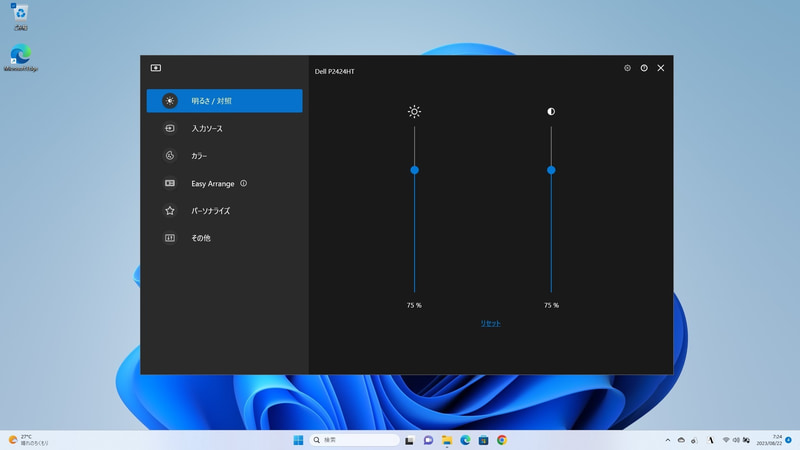Open the Windows Start menu
Image resolution: width=800 pixels, height=450 pixels.
[x=298, y=440]
